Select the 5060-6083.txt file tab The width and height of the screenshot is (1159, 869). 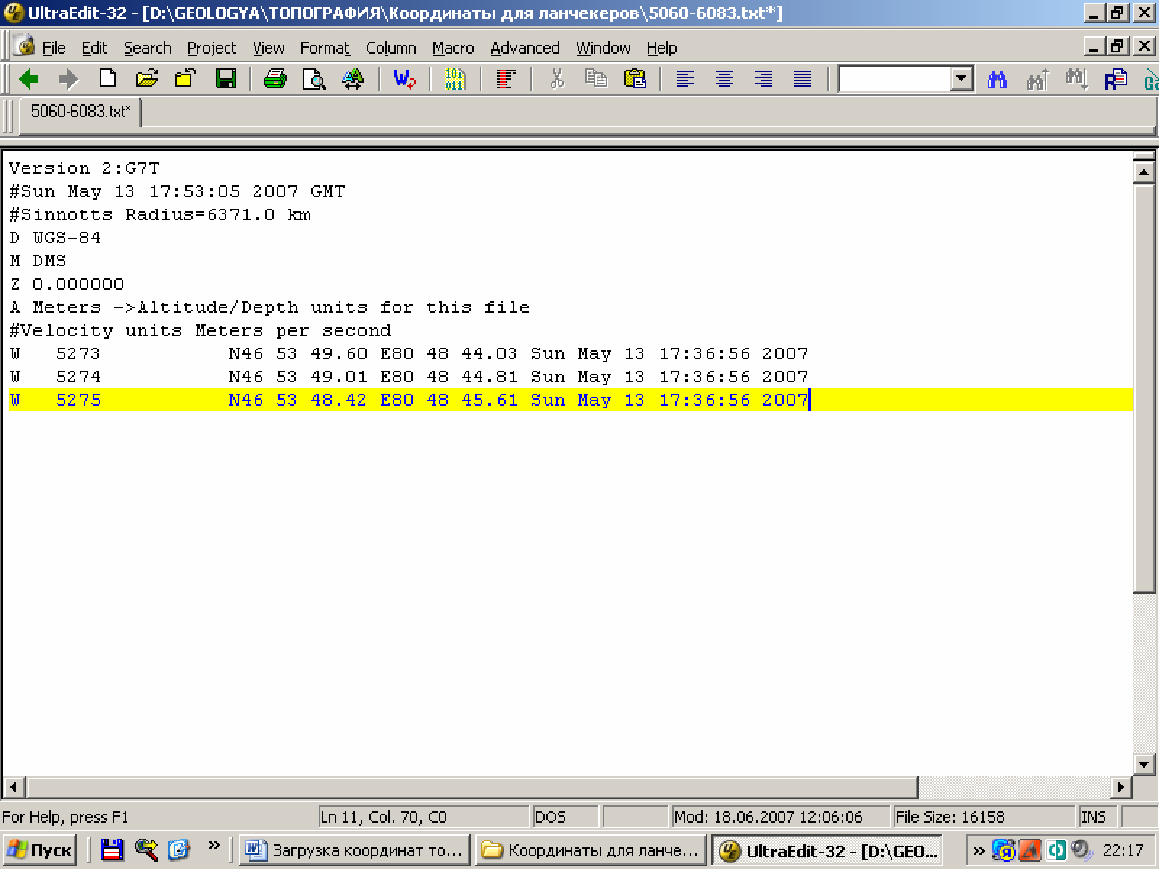point(80,112)
